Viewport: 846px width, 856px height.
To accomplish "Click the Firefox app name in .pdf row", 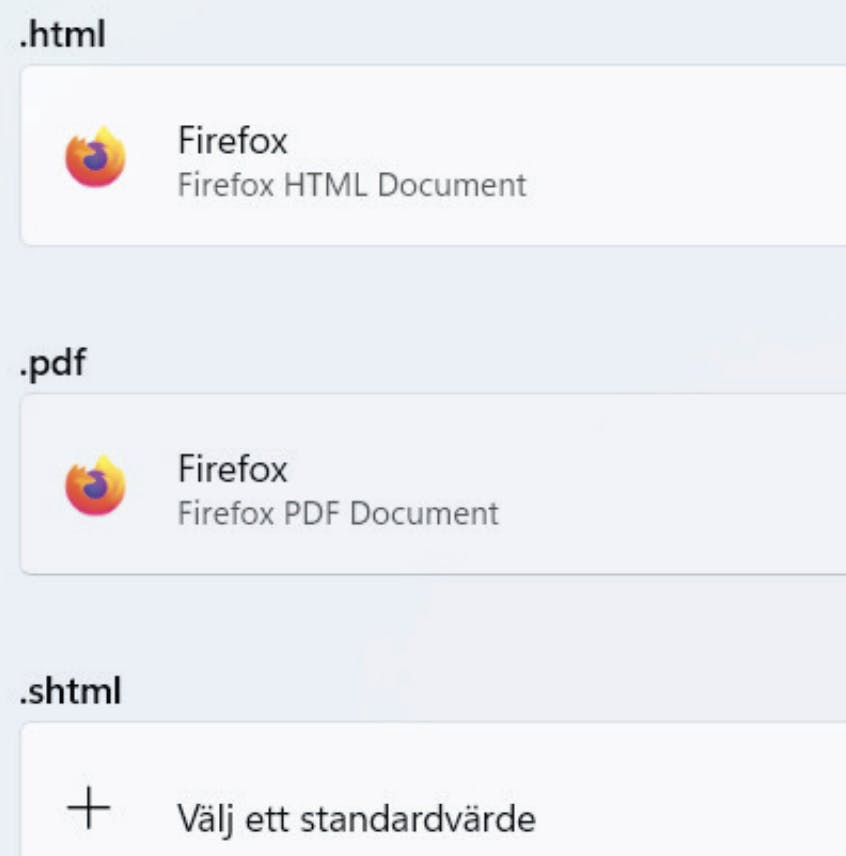I will pos(232,468).
